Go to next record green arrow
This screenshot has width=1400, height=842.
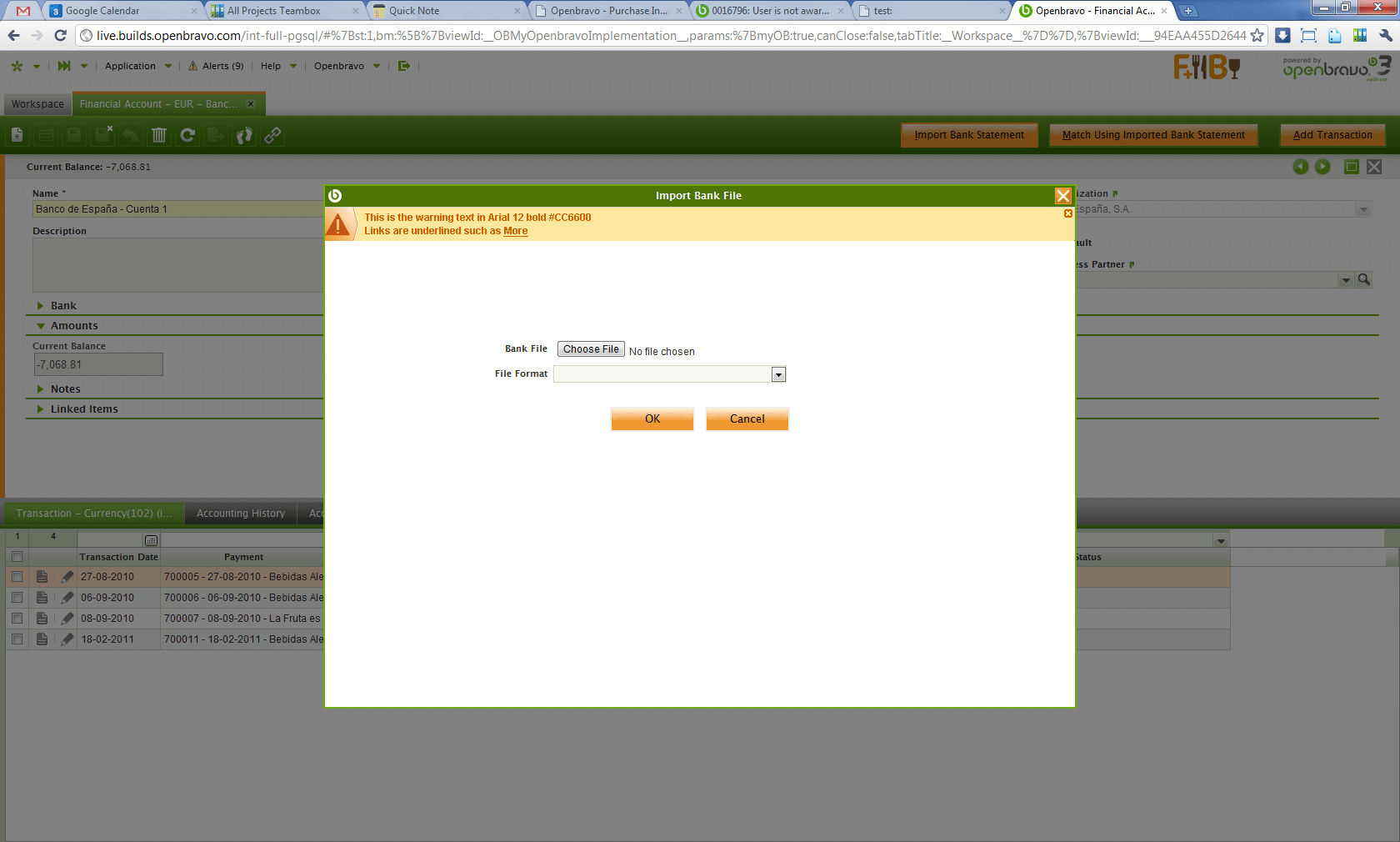[x=1322, y=167]
